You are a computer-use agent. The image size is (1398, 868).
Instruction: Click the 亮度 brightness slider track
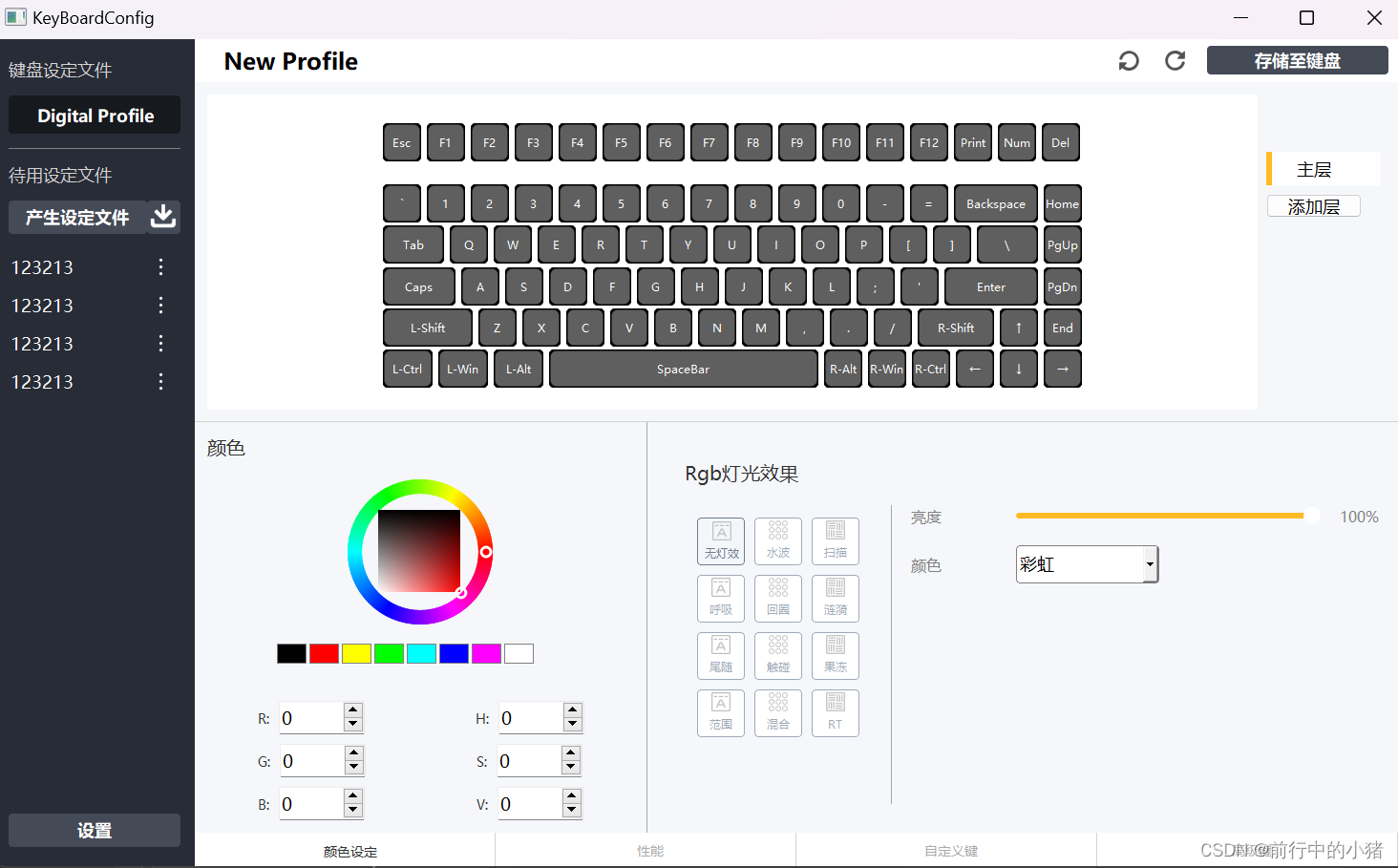[1167, 516]
